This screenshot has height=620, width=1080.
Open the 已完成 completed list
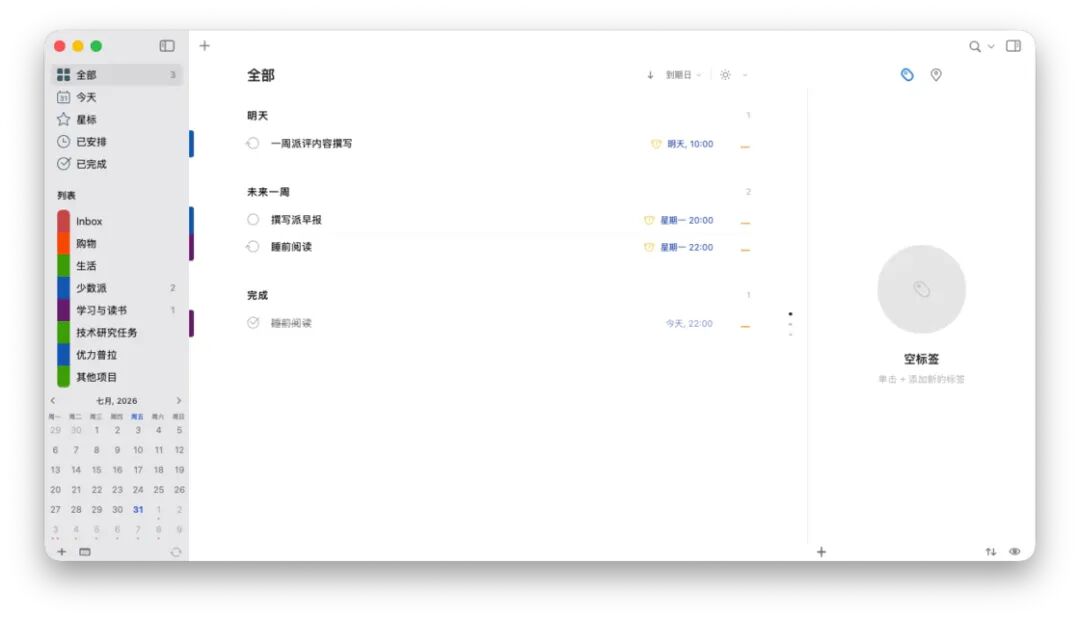pyautogui.click(x=117, y=163)
